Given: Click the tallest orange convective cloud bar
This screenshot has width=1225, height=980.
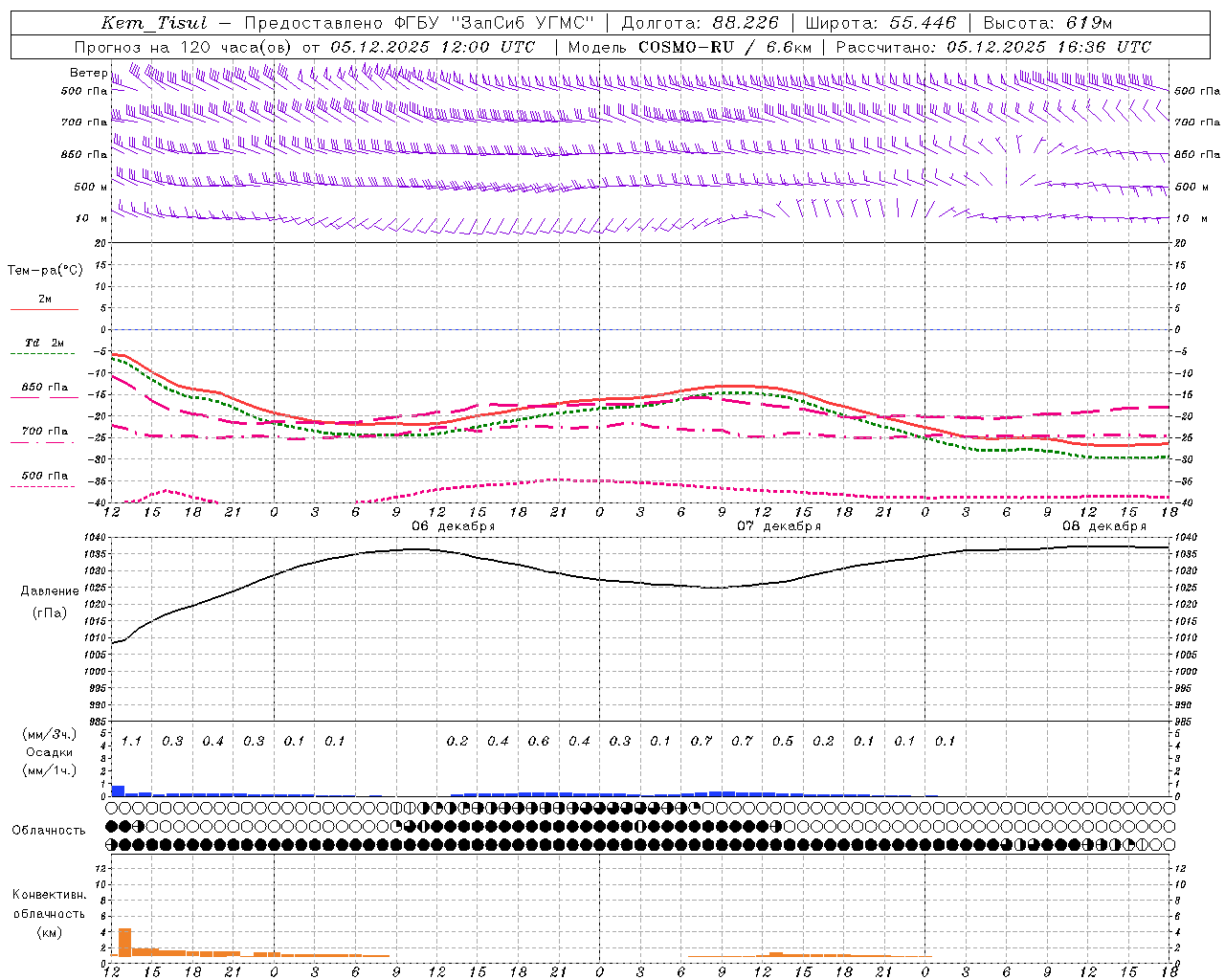Looking at the screenshot, I should (x=124, y=942).
